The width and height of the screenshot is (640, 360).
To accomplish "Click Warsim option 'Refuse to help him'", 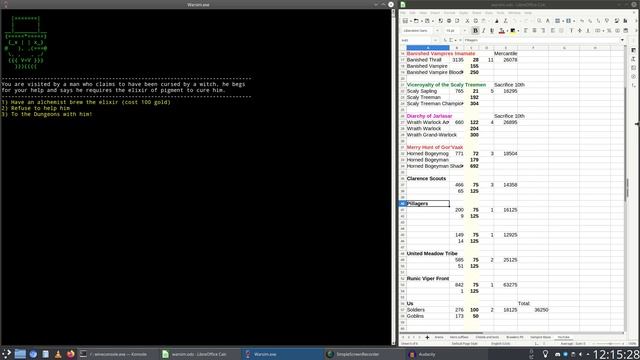I will (36, 108).
